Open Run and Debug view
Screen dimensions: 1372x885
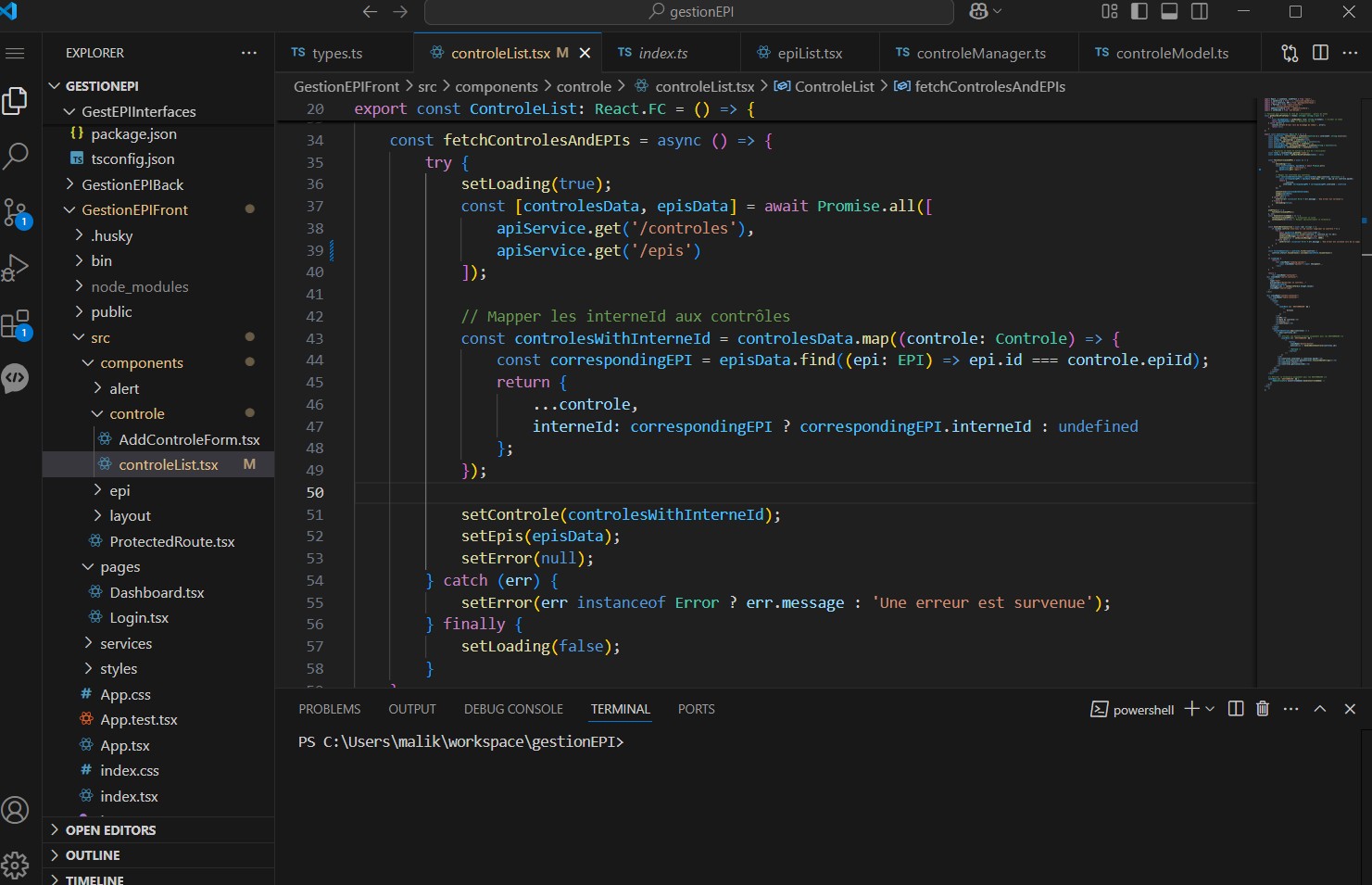tap(15, 268)
